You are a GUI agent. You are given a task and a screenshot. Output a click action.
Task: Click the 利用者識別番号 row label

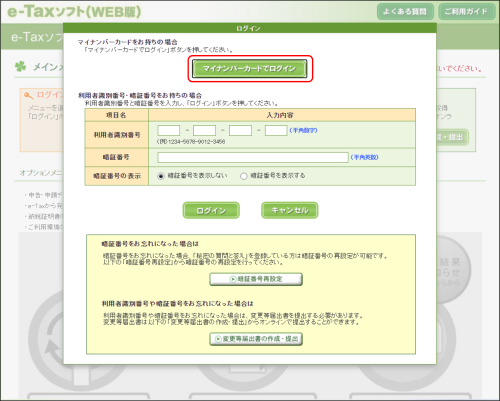tap(116, 135)
